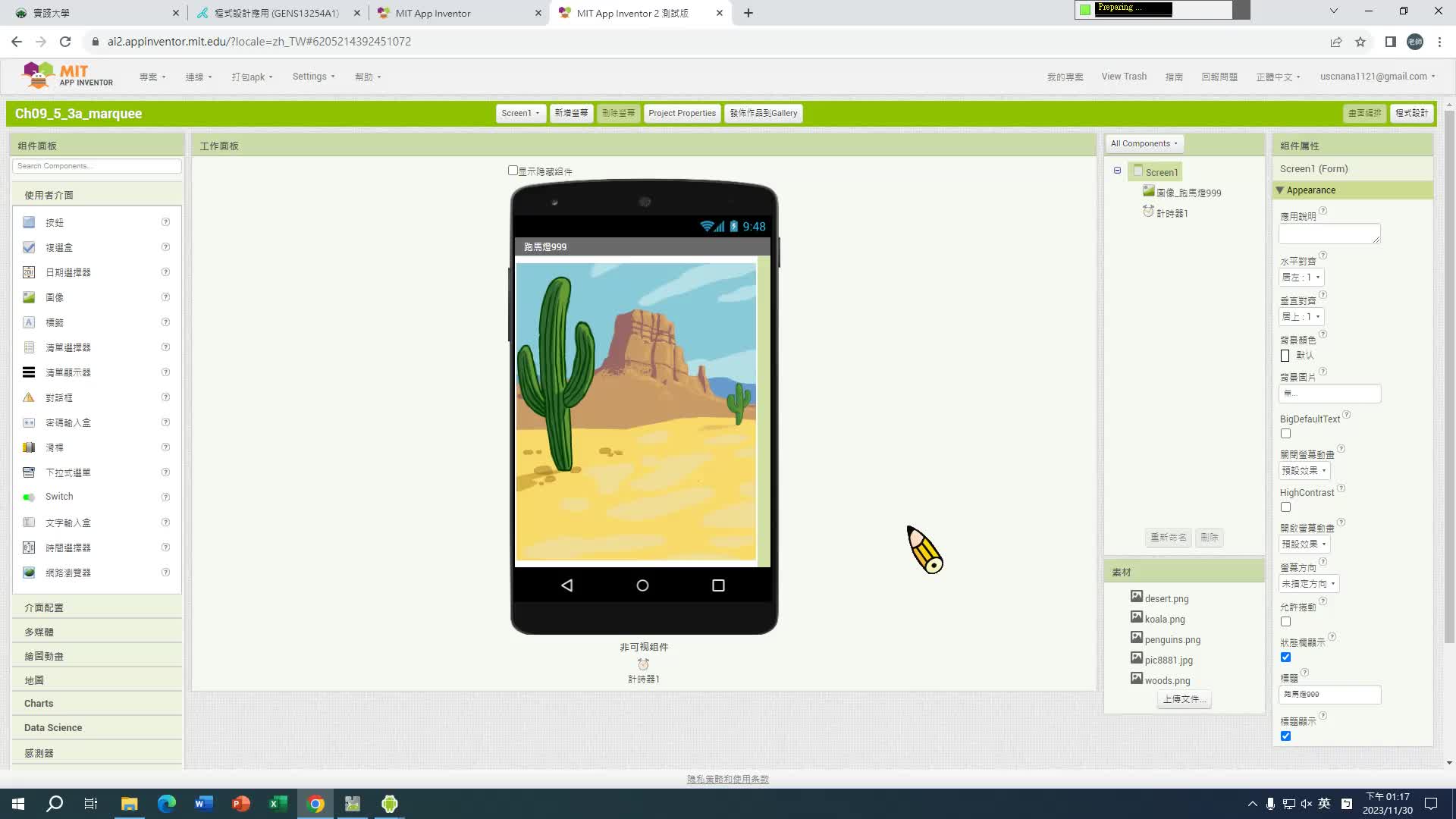The width and height of the screenshot is (1456, 819).
Task: Click the background color swatch
Action: (1285, 356)
